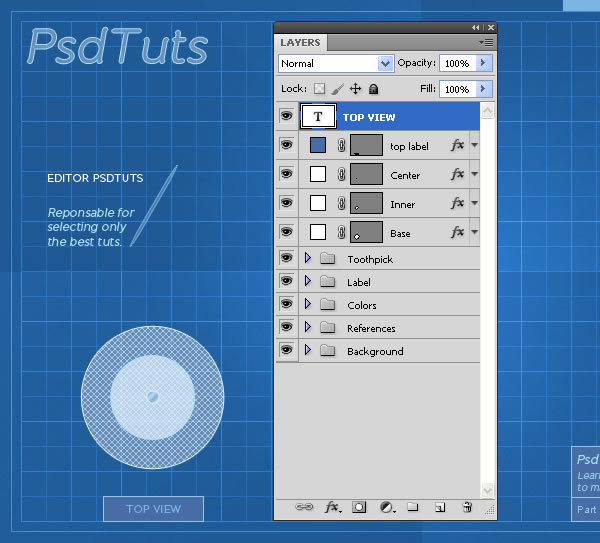Hide the top label layer
Screen dimensions: 600x543
point(287,145)
